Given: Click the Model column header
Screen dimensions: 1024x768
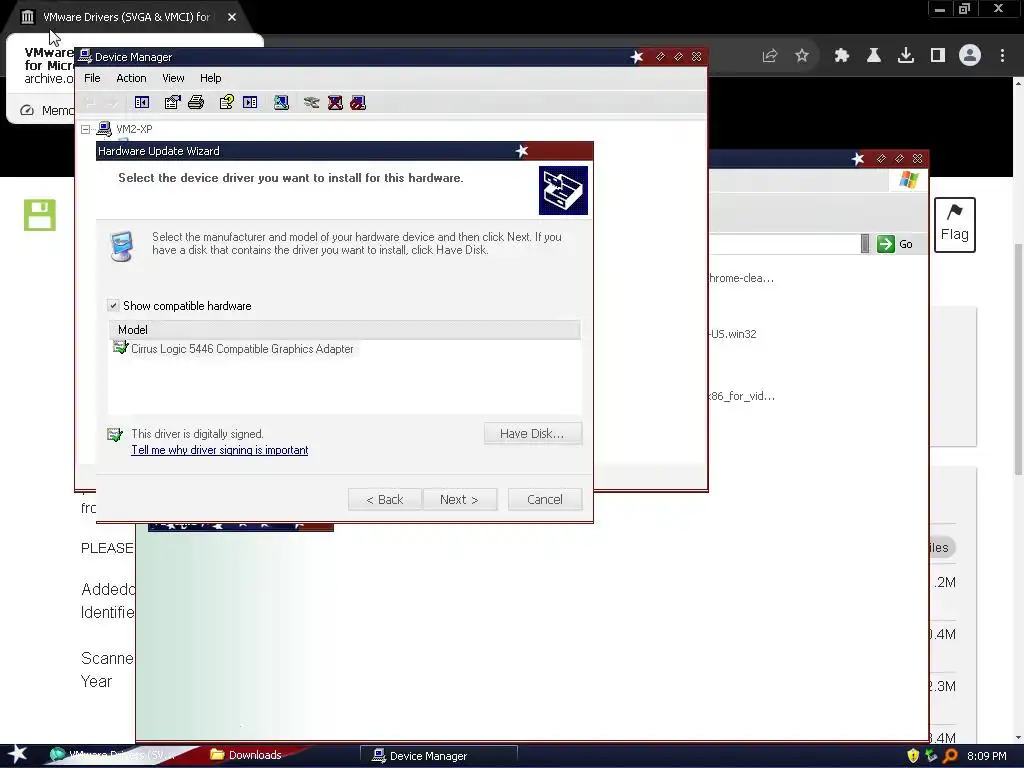Looking at the screenshot, I should click(344, 330).
